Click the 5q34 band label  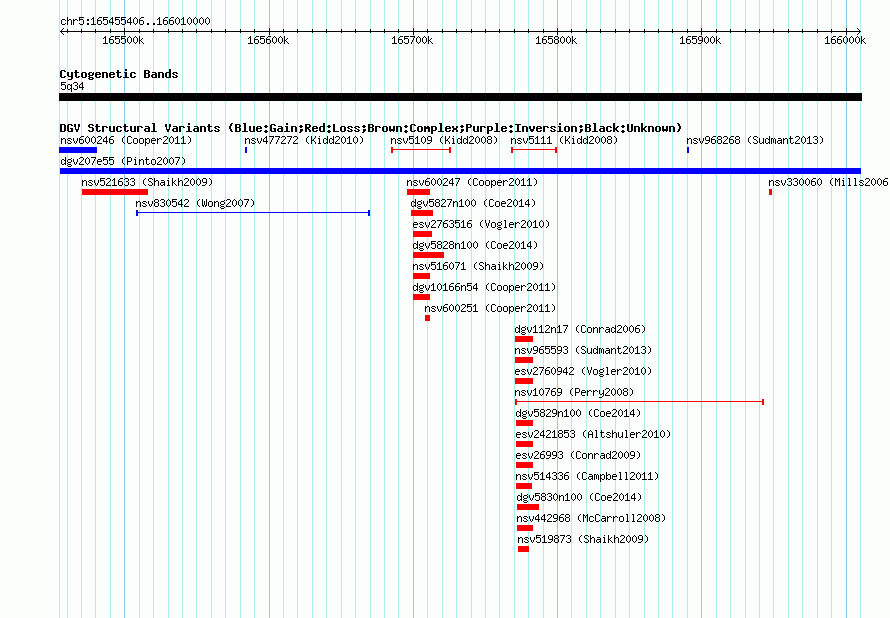click(72, 86)
